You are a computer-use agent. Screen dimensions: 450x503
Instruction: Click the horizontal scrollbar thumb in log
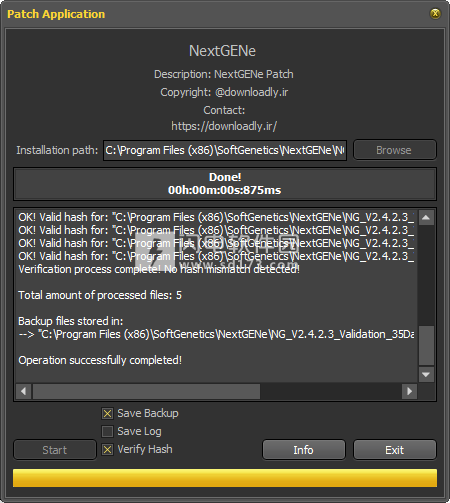[x=146, y=391]
